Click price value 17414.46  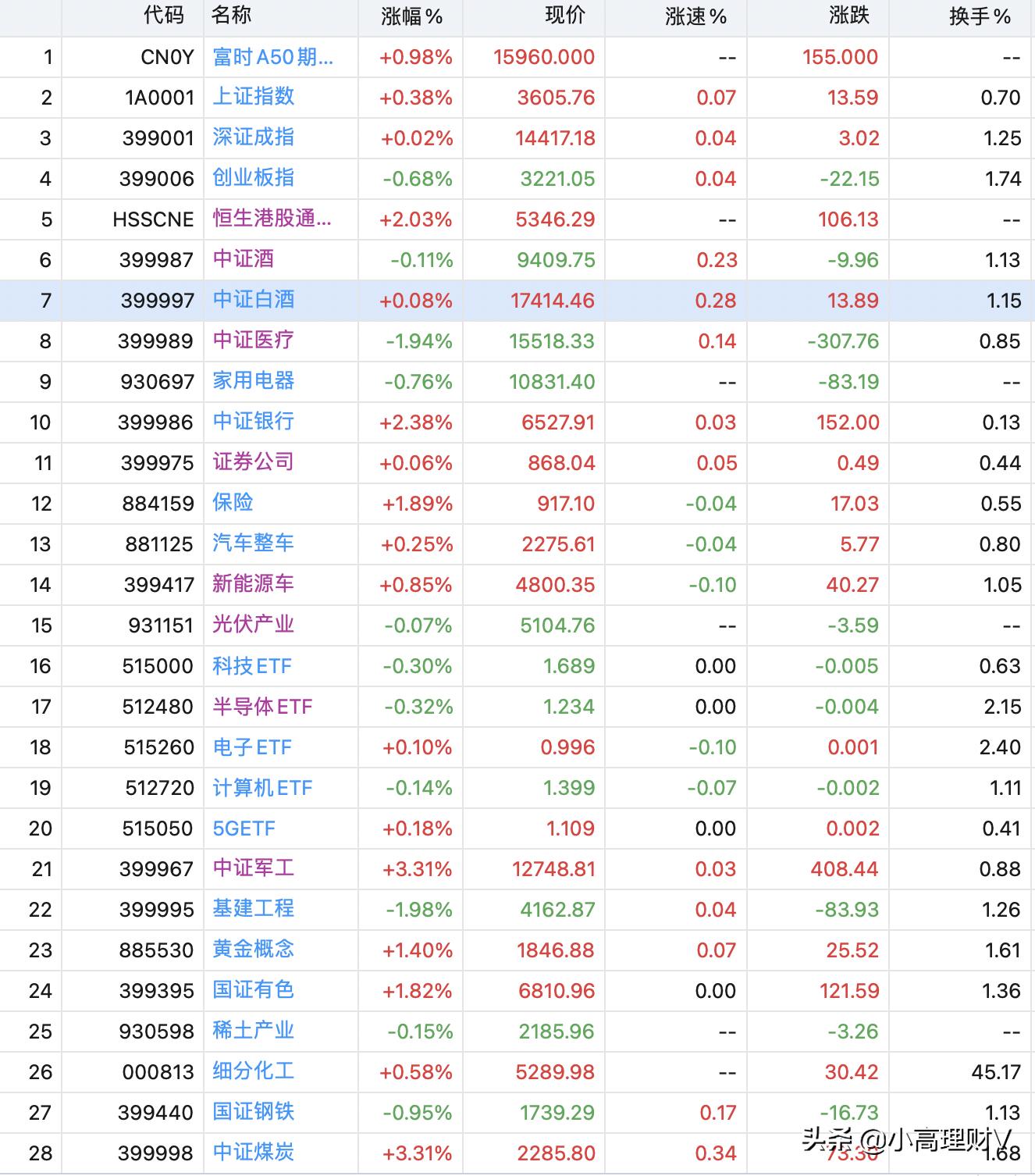553,301
